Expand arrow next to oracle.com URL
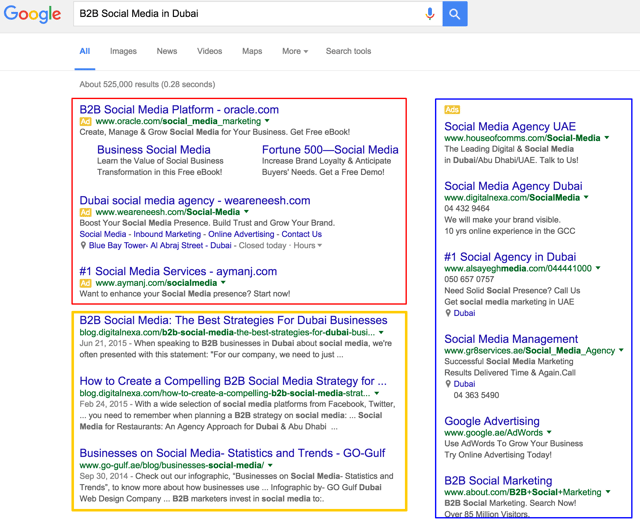 pyautogui.click(x=267, y=121)
